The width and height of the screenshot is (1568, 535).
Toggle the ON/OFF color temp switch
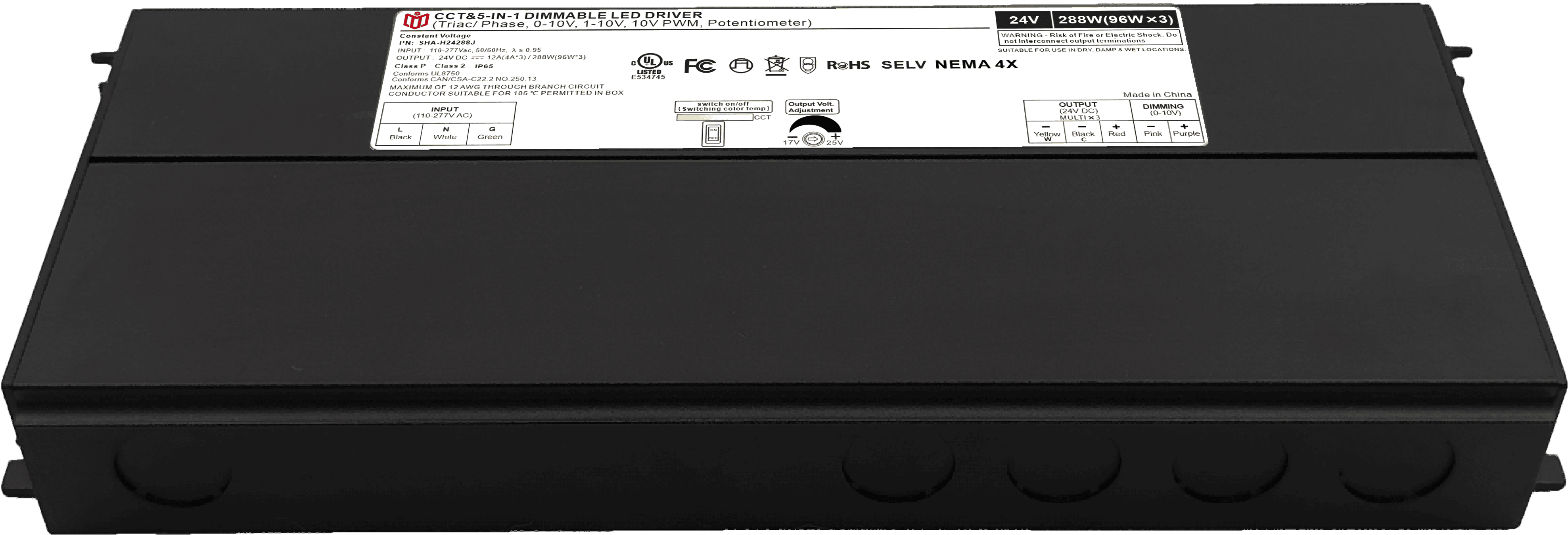coord(713,133)
